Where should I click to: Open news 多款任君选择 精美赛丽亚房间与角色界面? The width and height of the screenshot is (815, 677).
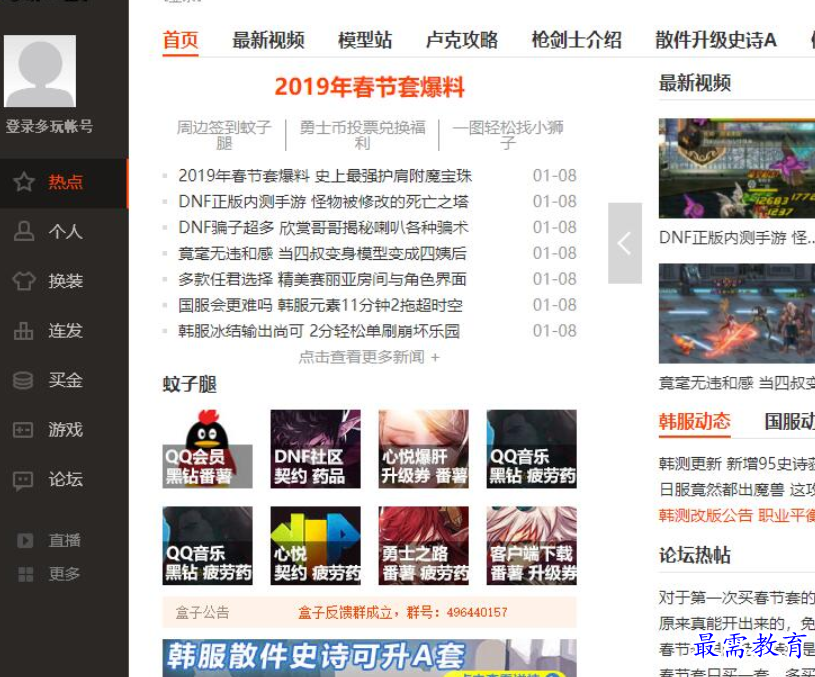[322, 280]
